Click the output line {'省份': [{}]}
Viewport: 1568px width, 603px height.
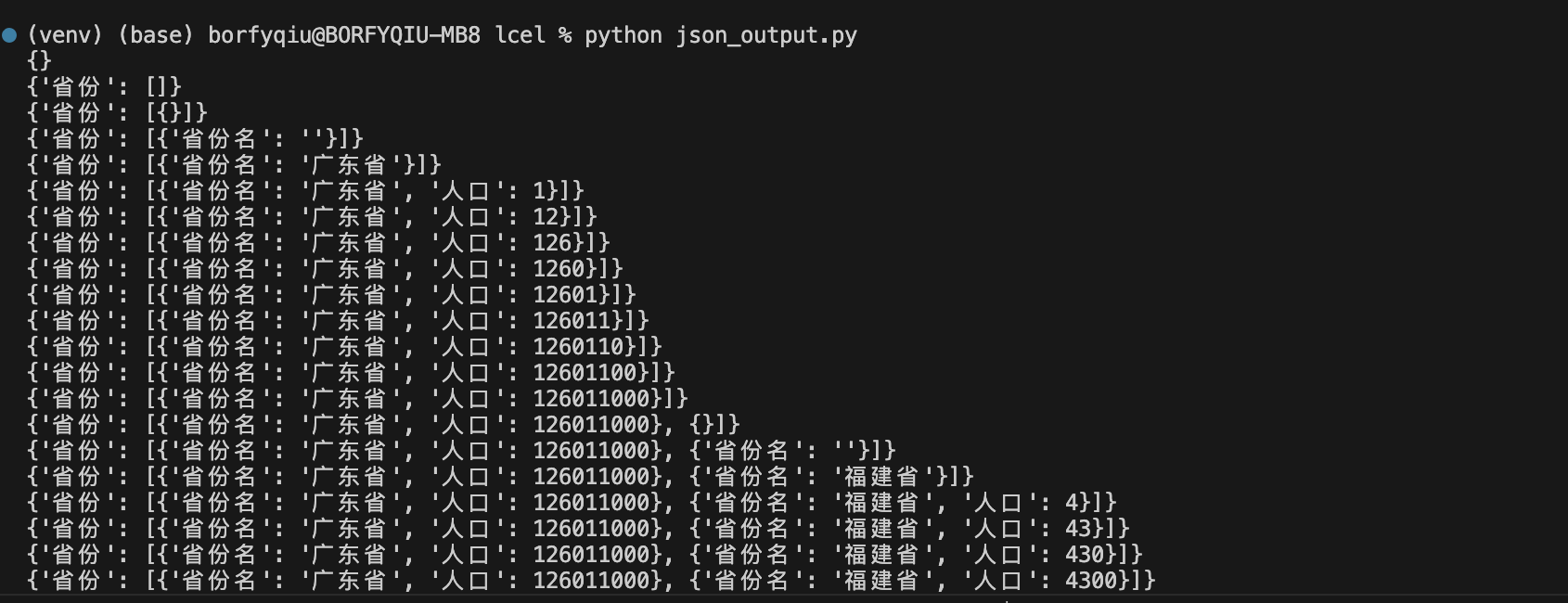pyautogui.click(x=117, y=112)
